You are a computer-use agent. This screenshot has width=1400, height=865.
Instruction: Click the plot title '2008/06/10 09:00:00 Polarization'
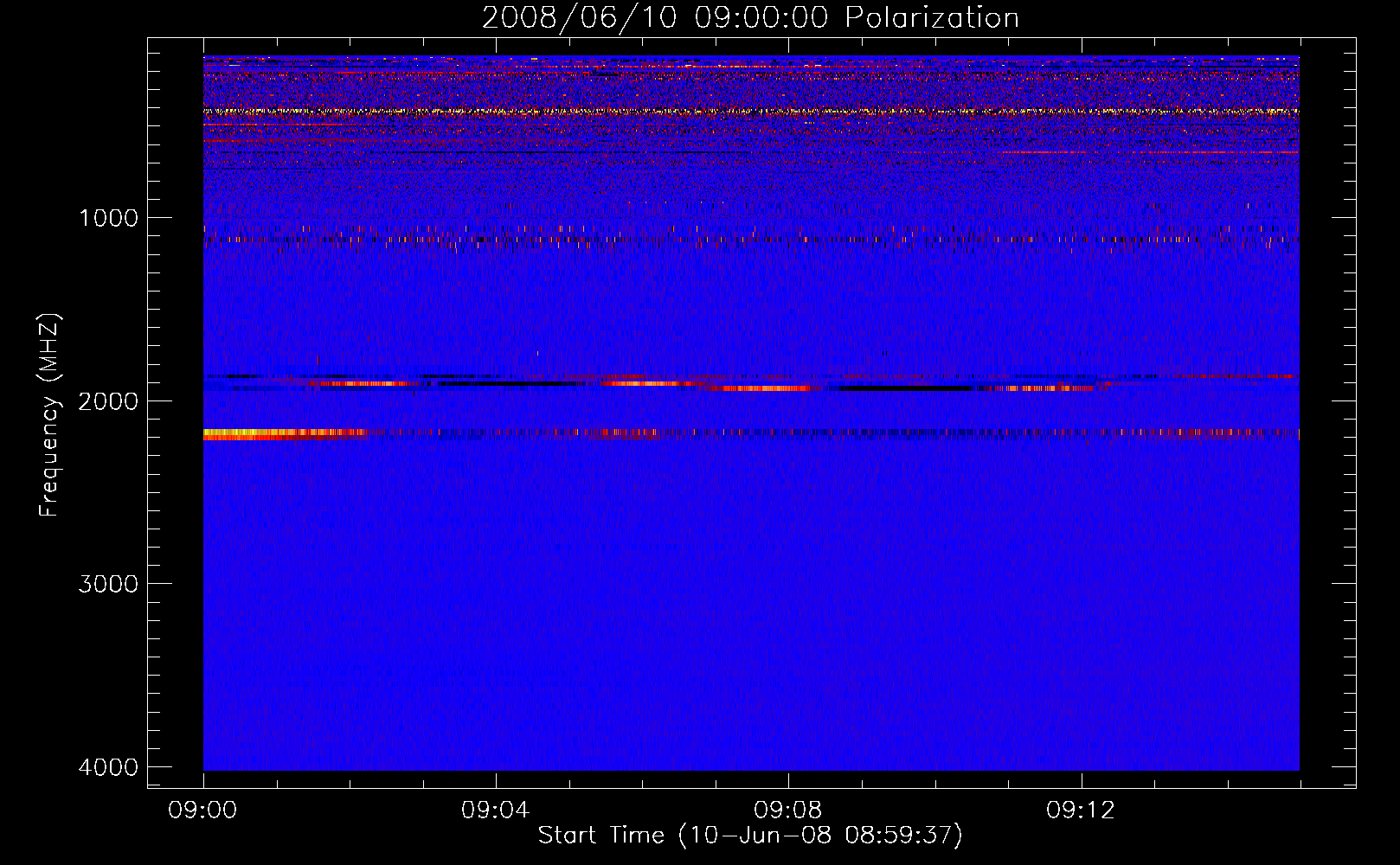[x=750, y=18]
